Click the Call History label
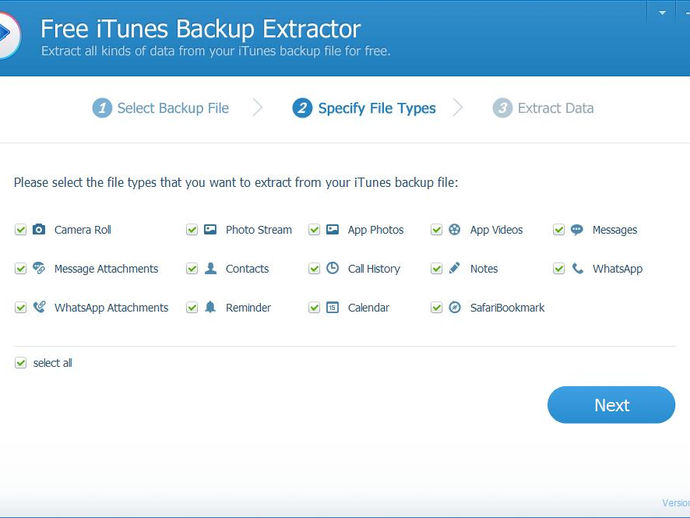 click(x=374, y=268)
